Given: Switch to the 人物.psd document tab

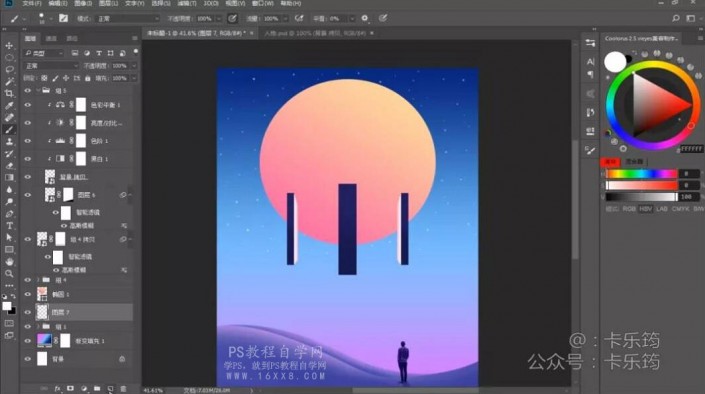Looking at the screenshot, I should coord(315,33).
